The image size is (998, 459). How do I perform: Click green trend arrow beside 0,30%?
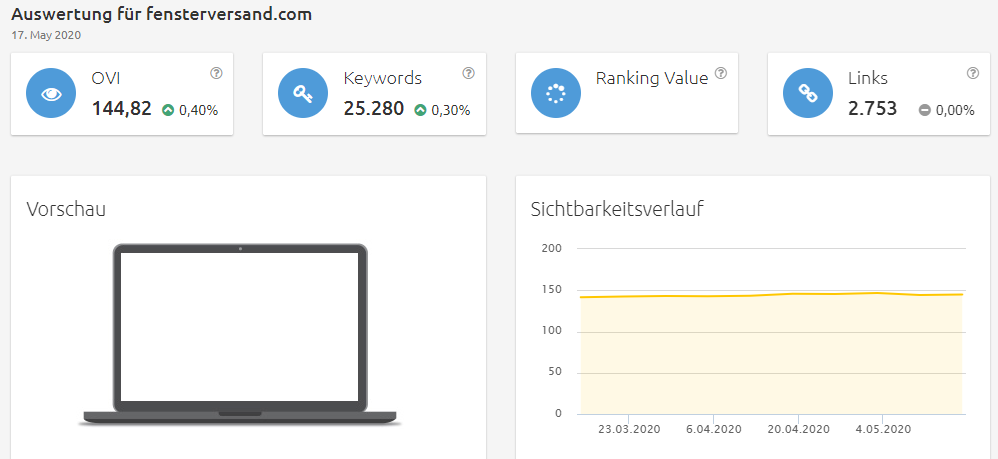[x=420, y=110]
